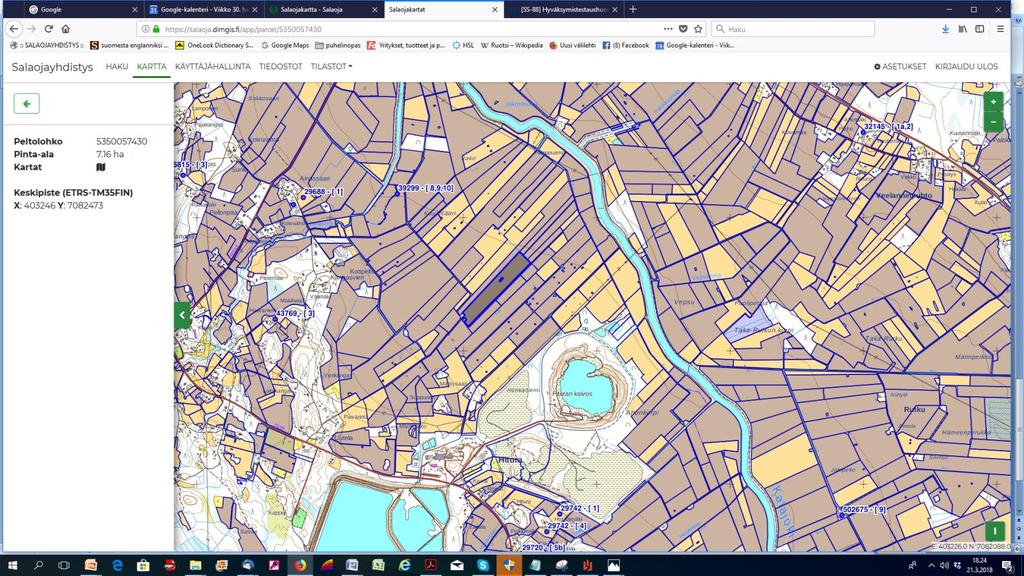Open Firefox from the taskbar
Screen dimensions: 1024x576
tap(300, 565)
